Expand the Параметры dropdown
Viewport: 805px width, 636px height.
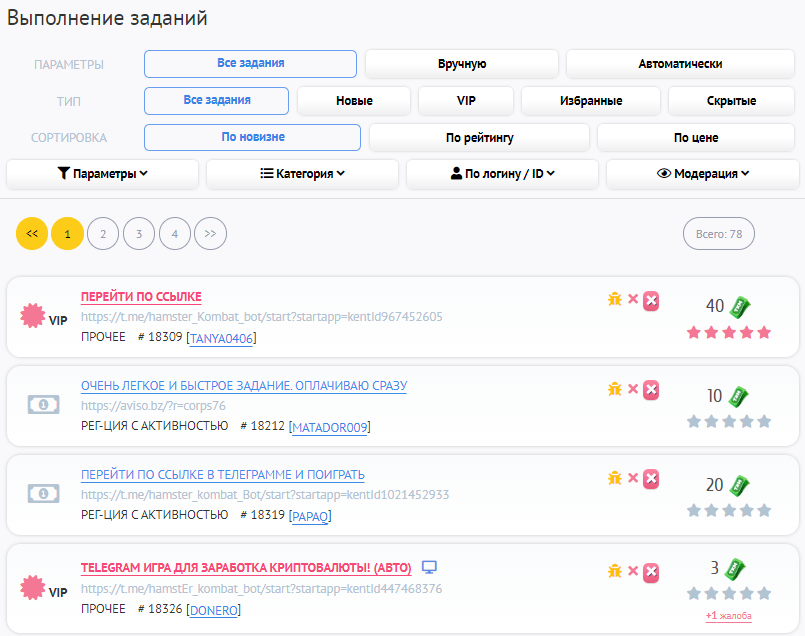tap(102, 173)
